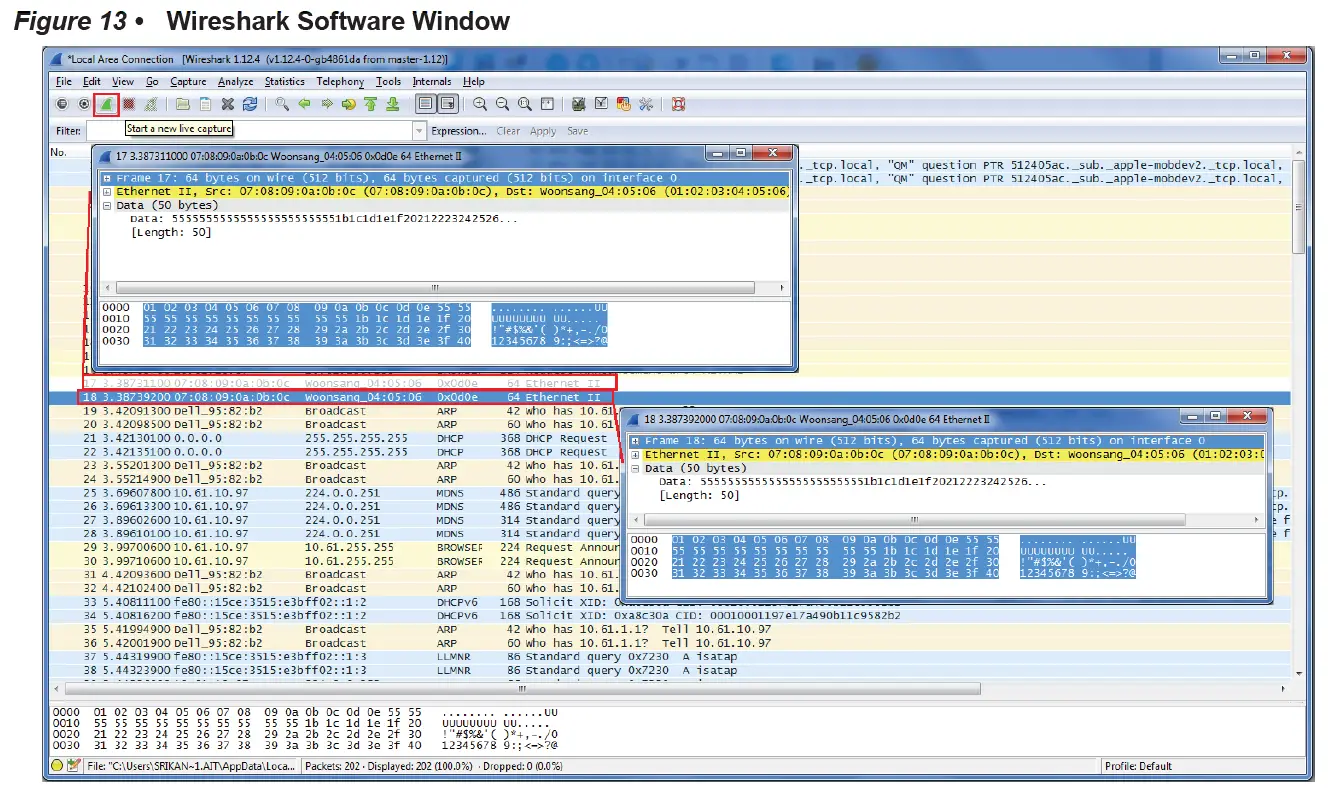Open Coloring Rules via the toolbar icon
1328x793 pixels.
click(x=622, y=103)
